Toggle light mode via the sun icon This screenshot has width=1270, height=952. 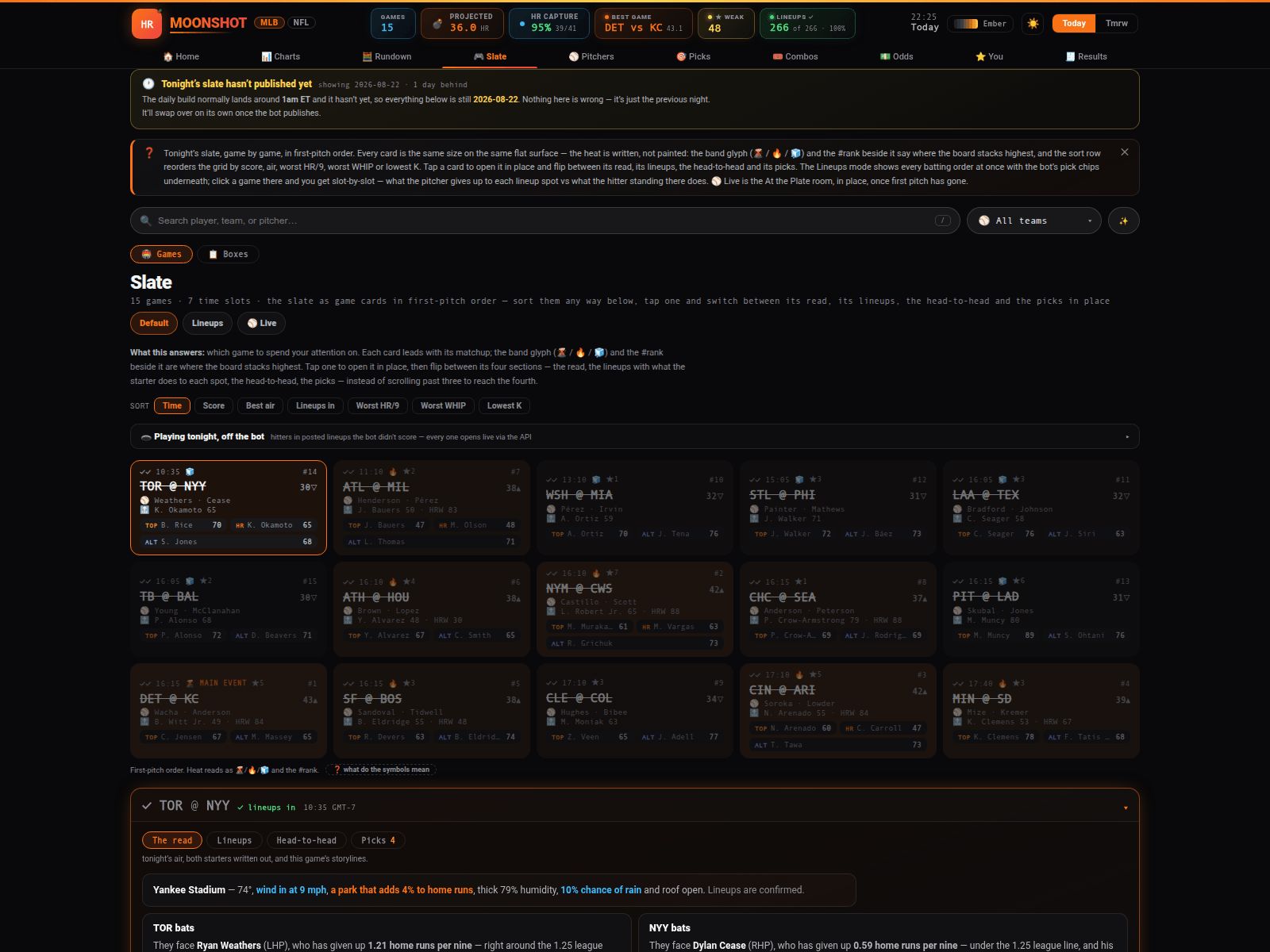1033,24
